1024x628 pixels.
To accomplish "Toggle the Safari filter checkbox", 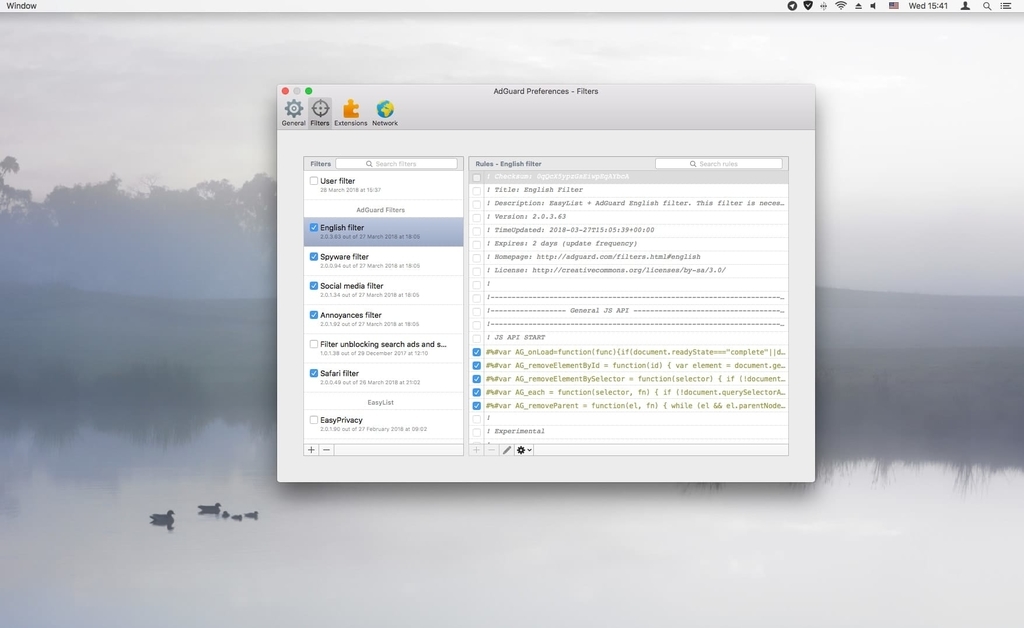I will click(314, 373).
